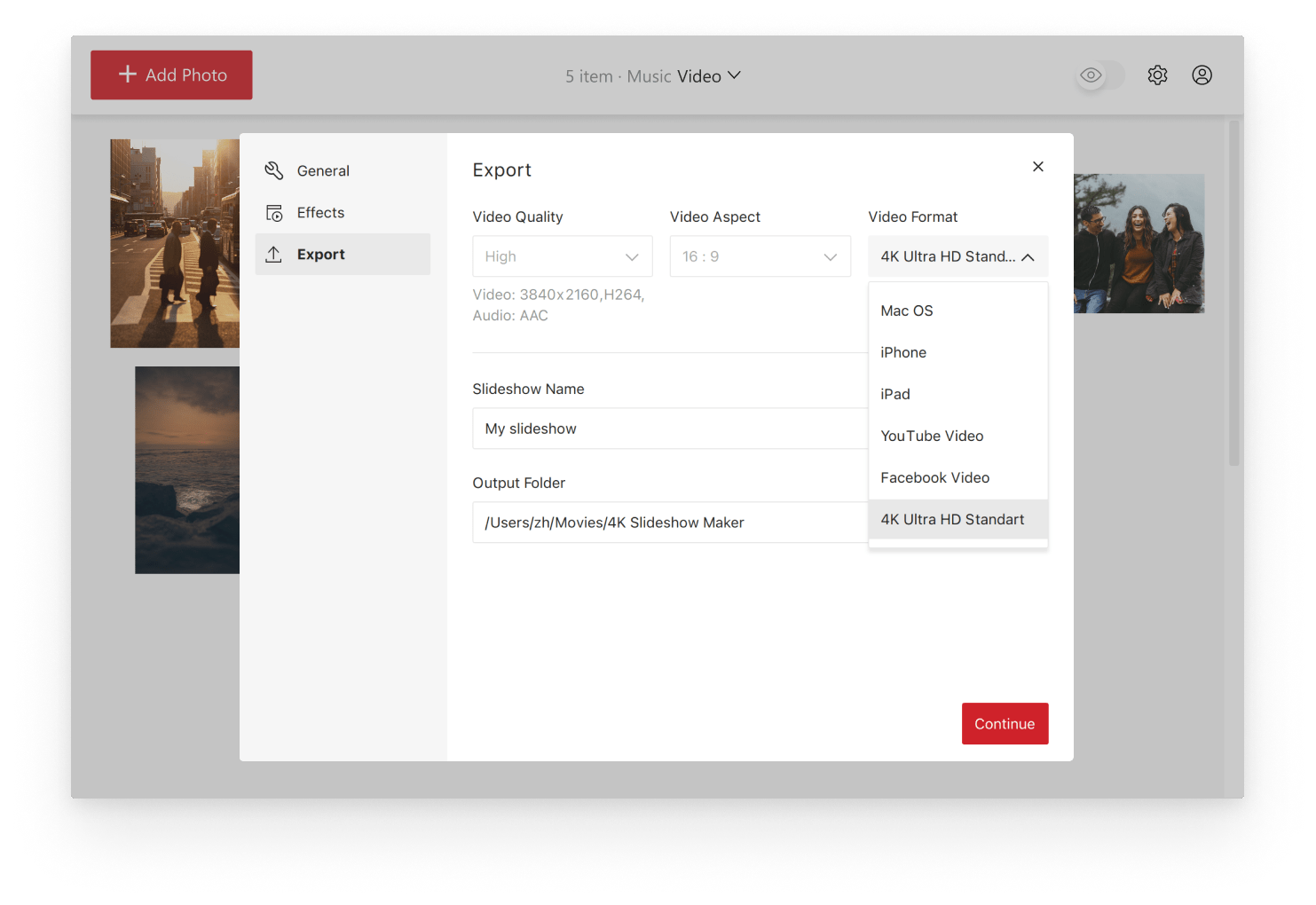The width and height of the screenshot is (1316, 905).
Task: Click the Effects panel icon
Action: 273,212
